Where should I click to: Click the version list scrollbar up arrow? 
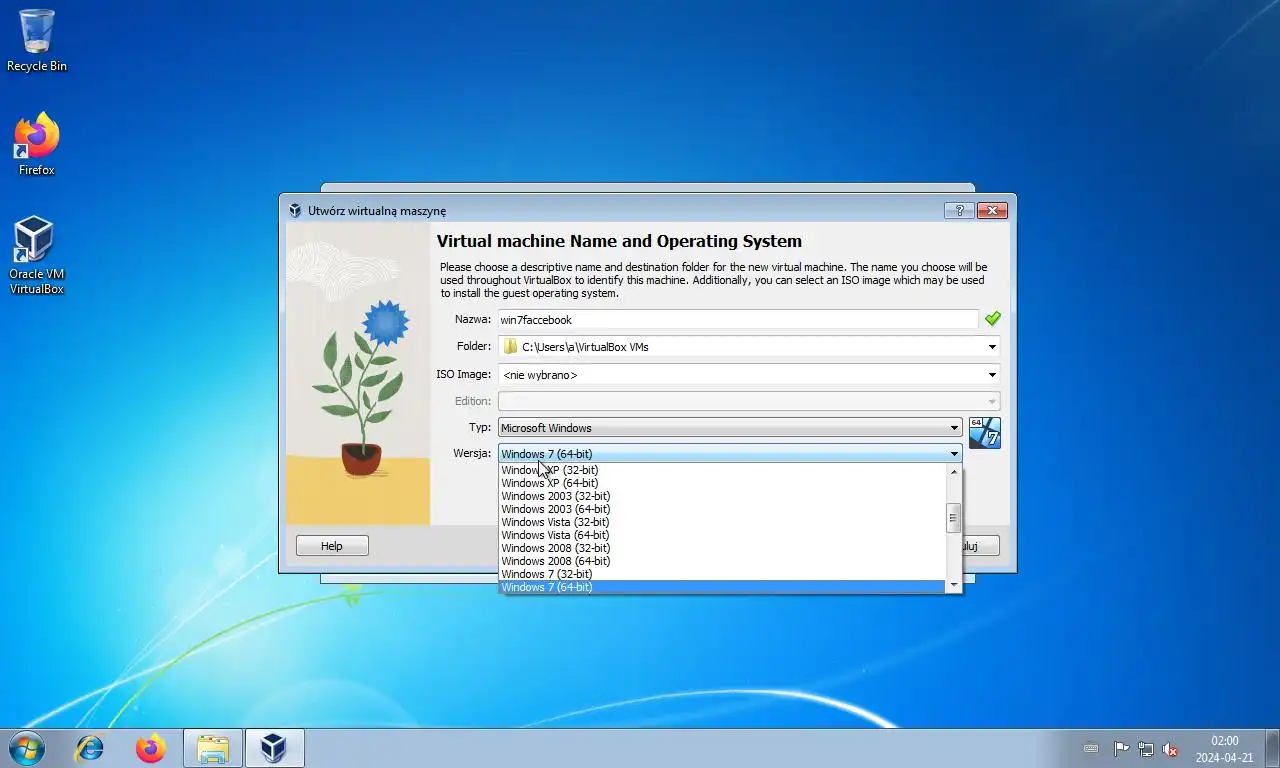click(953, 470)
